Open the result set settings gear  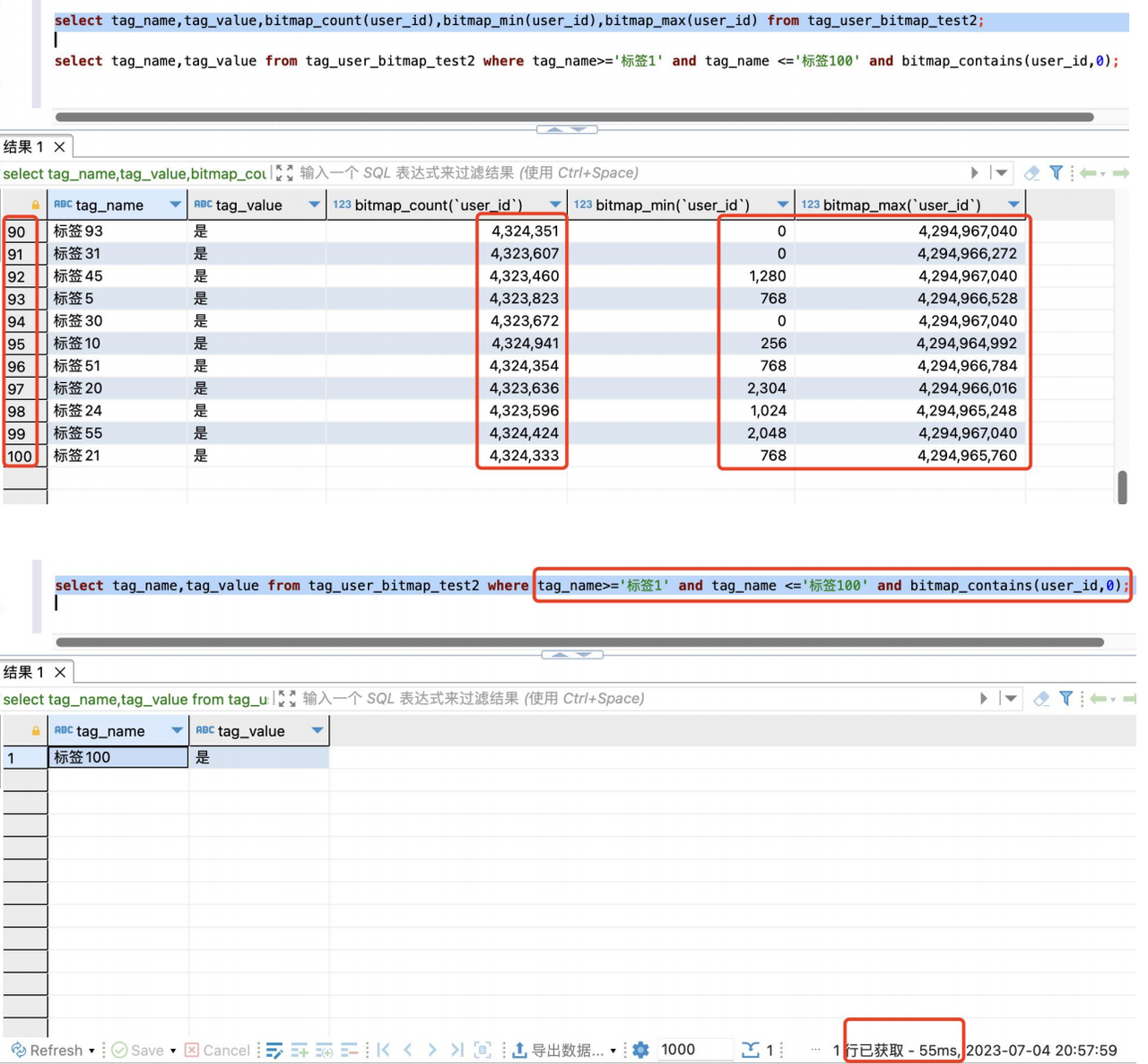(640, 1050)
